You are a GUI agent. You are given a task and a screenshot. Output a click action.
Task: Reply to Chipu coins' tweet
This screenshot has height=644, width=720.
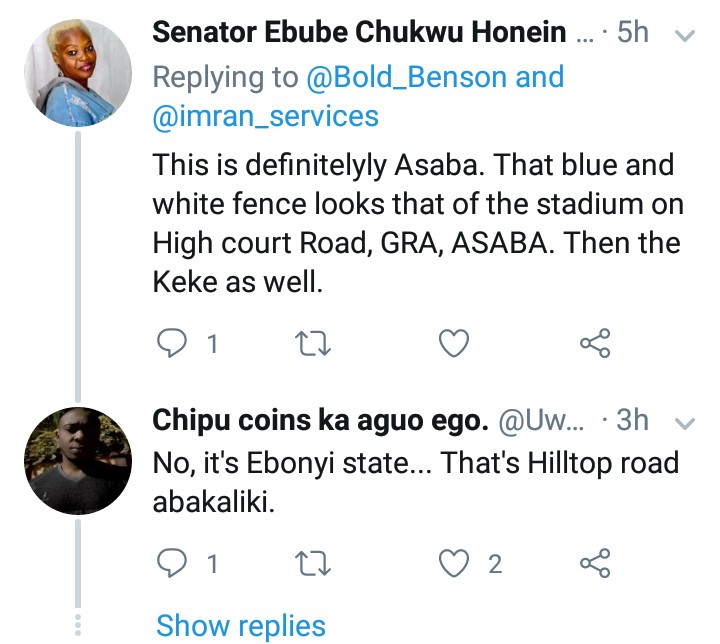pos(175,564)
